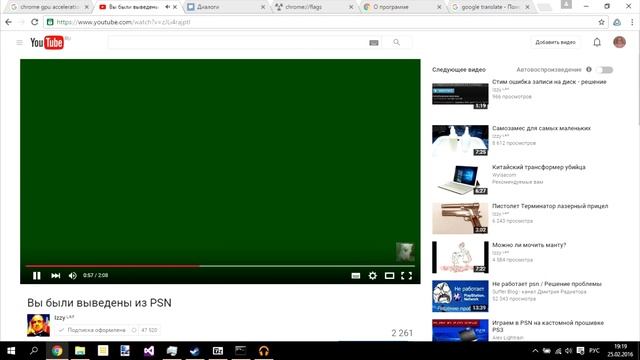Click the channel watermark in the video corner
The width and height of the screenshot is (640, 360).
pos(405,251)
